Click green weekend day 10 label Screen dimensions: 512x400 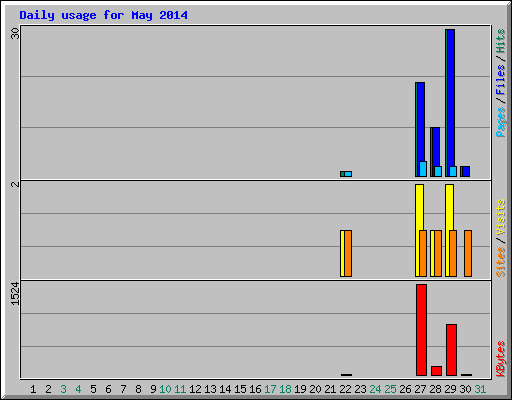pos(165,389)
